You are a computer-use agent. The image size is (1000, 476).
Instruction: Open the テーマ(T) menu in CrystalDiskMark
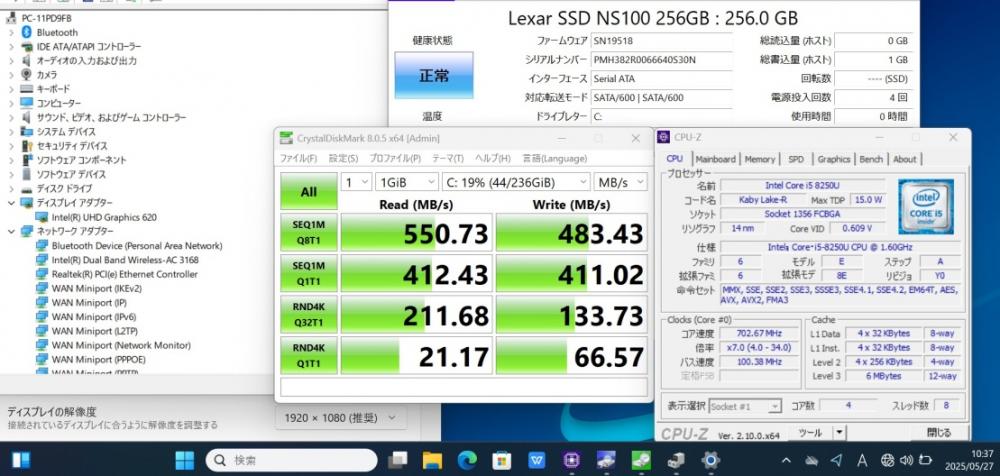448,158
